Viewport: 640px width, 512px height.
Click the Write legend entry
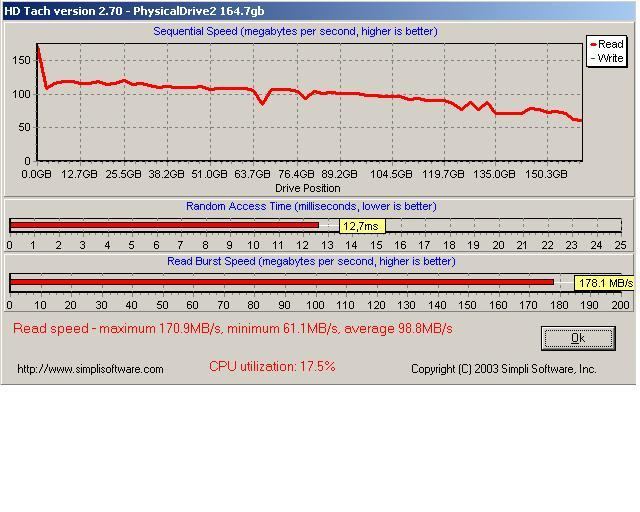[607, 58]
